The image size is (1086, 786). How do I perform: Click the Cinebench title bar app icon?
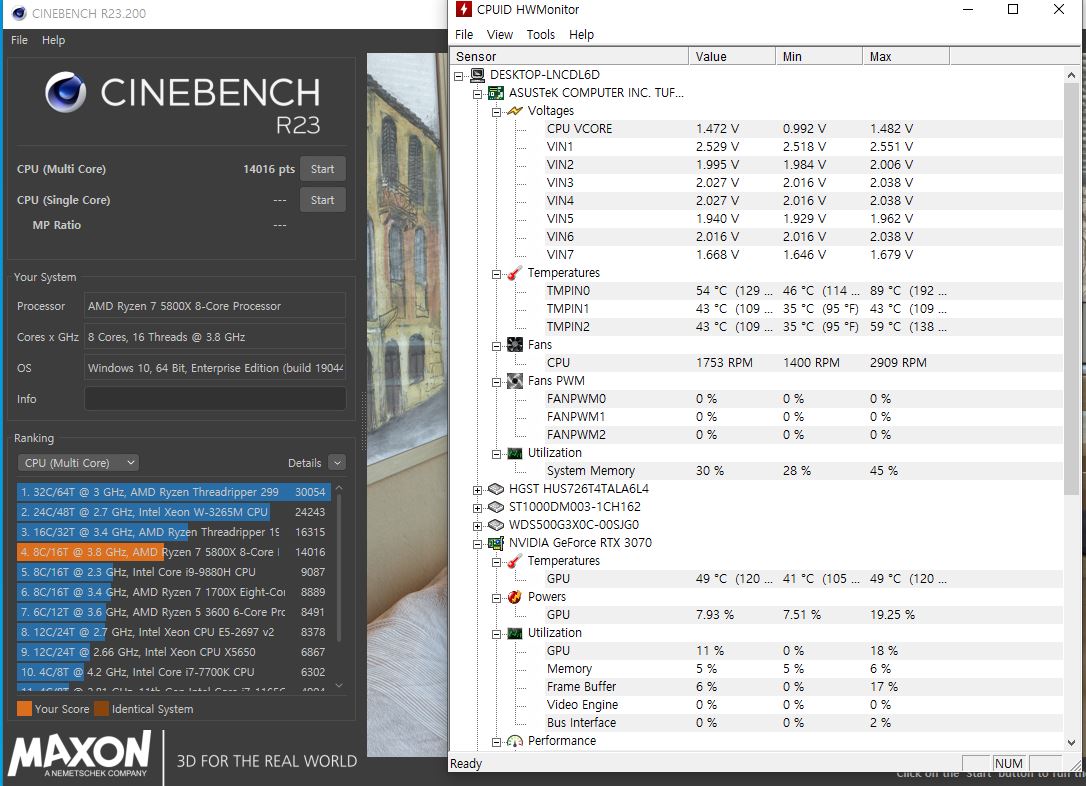[x=19, y=13]
